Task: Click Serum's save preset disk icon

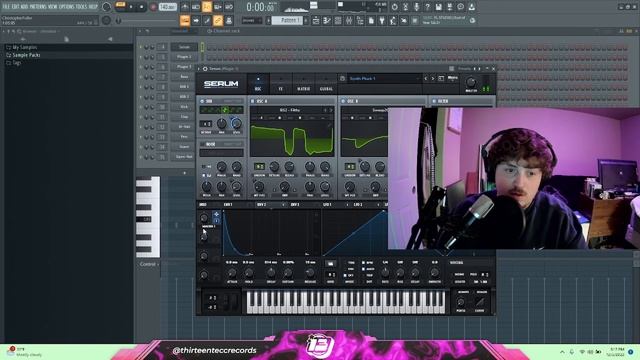Action: 342,78
